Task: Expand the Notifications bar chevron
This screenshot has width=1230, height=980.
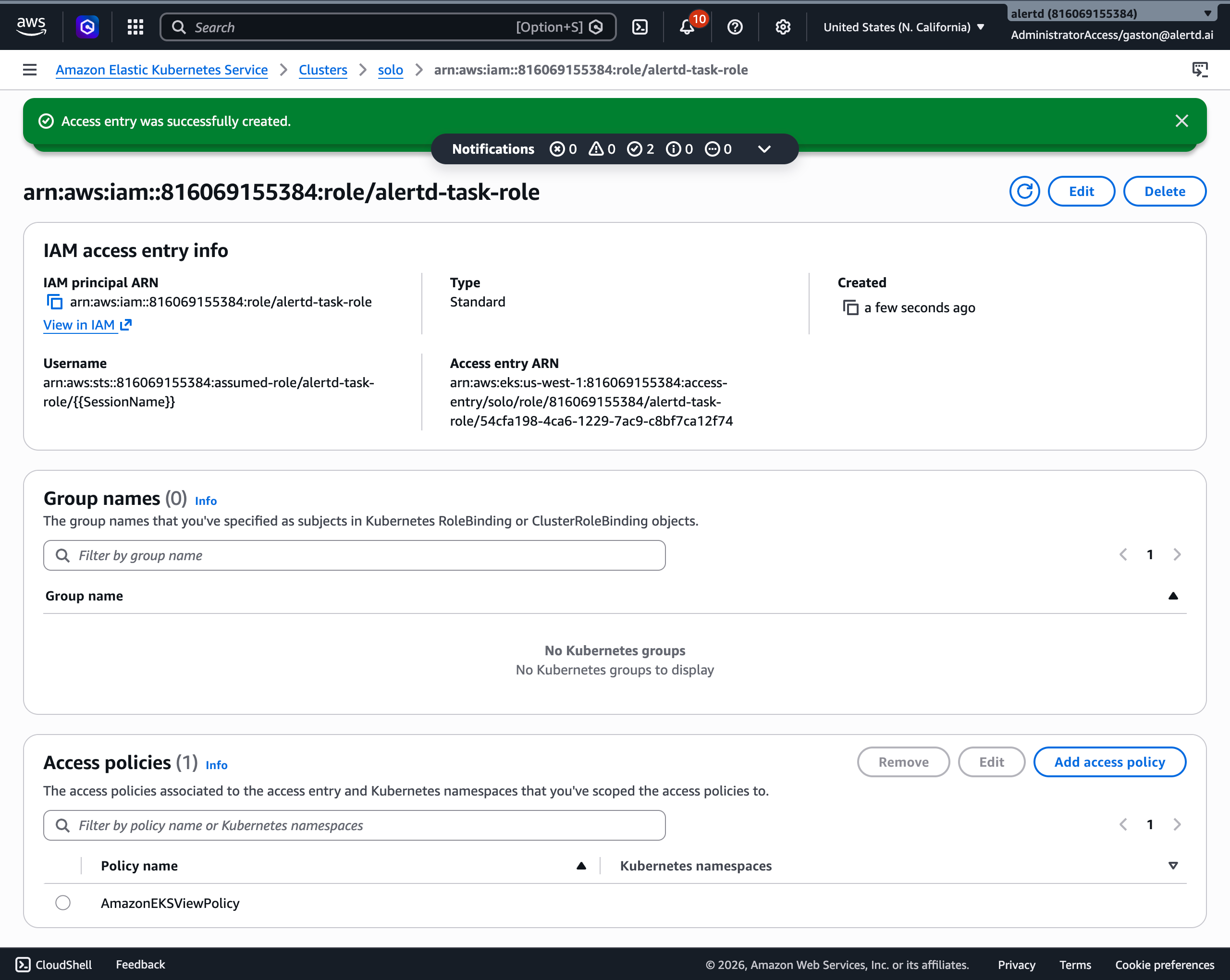Action: point(764,149)
